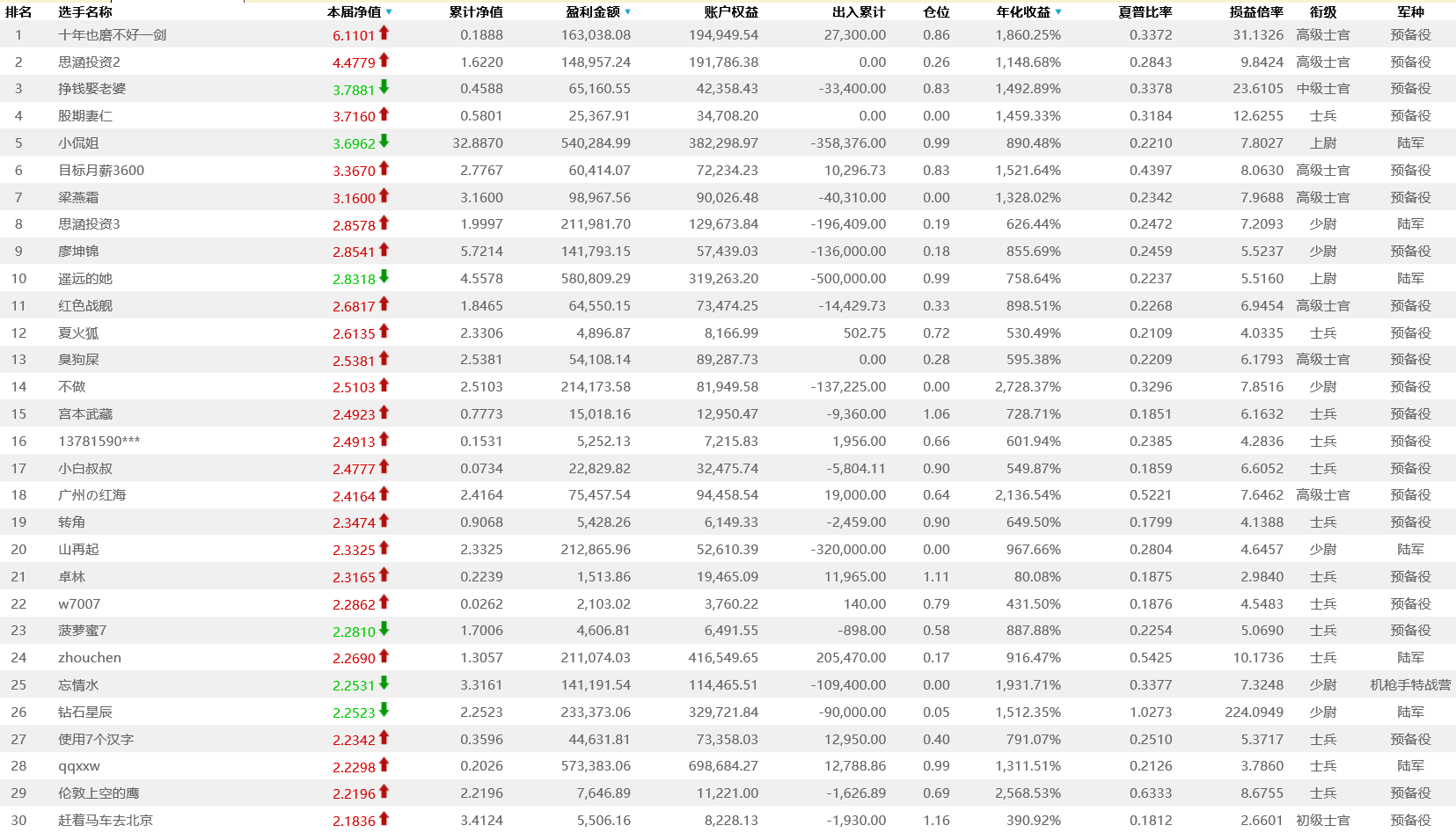Click red up arrow beside 2.2690
The width and height of the screenshot is (1456, 833).
point(384,656)
